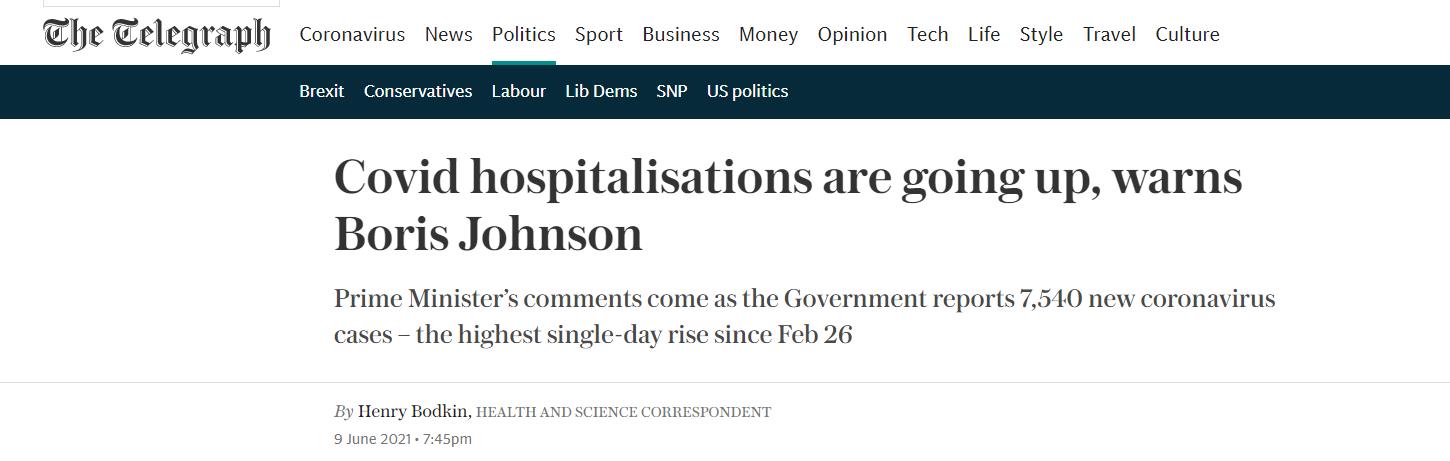View US politics subsection
This screenshot has height=461, width=1450.
[x=747, y=91]
